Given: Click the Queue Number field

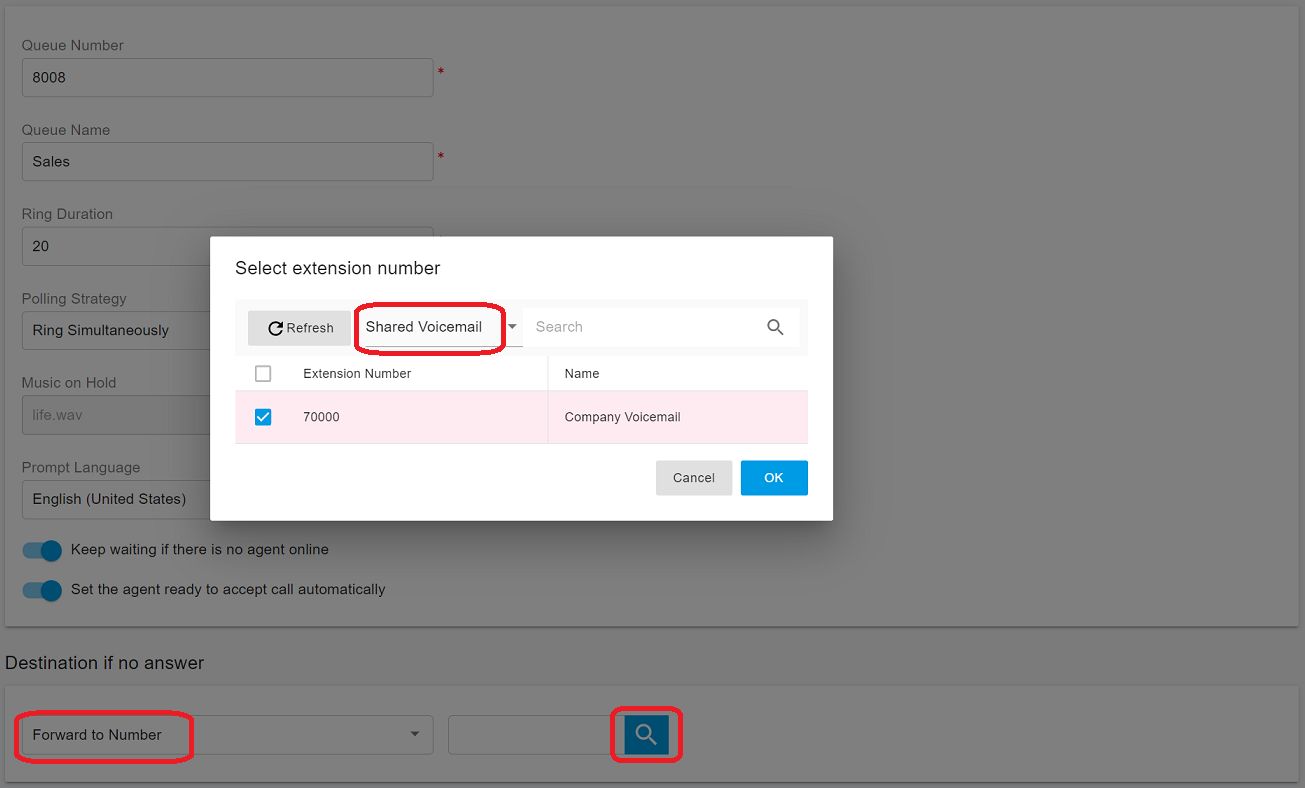Looking at the screenshot, I should (x=227, y=77).
